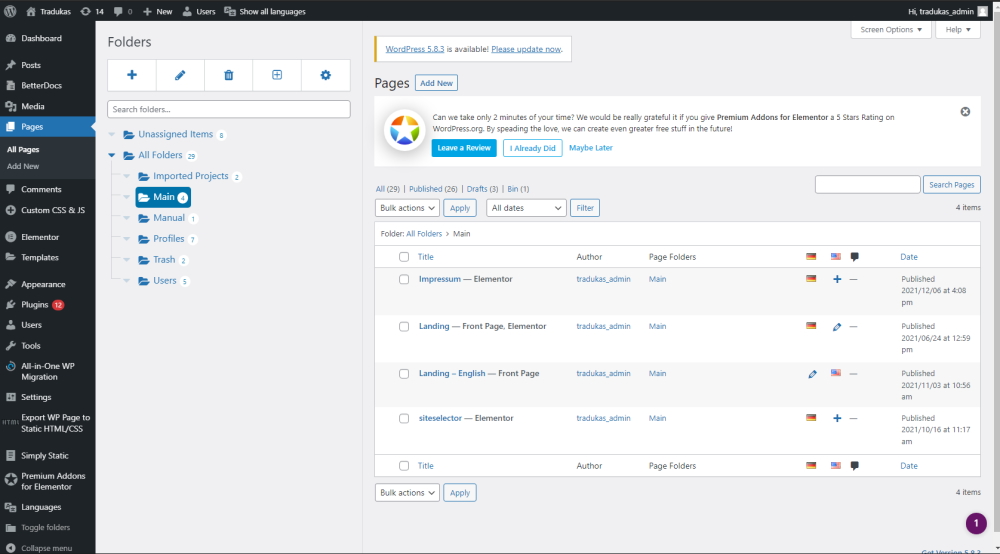Image resolution: width=1000 pixels, height=554 pixels.
Task: Click I Already Did button
Action: coord(533,148)
